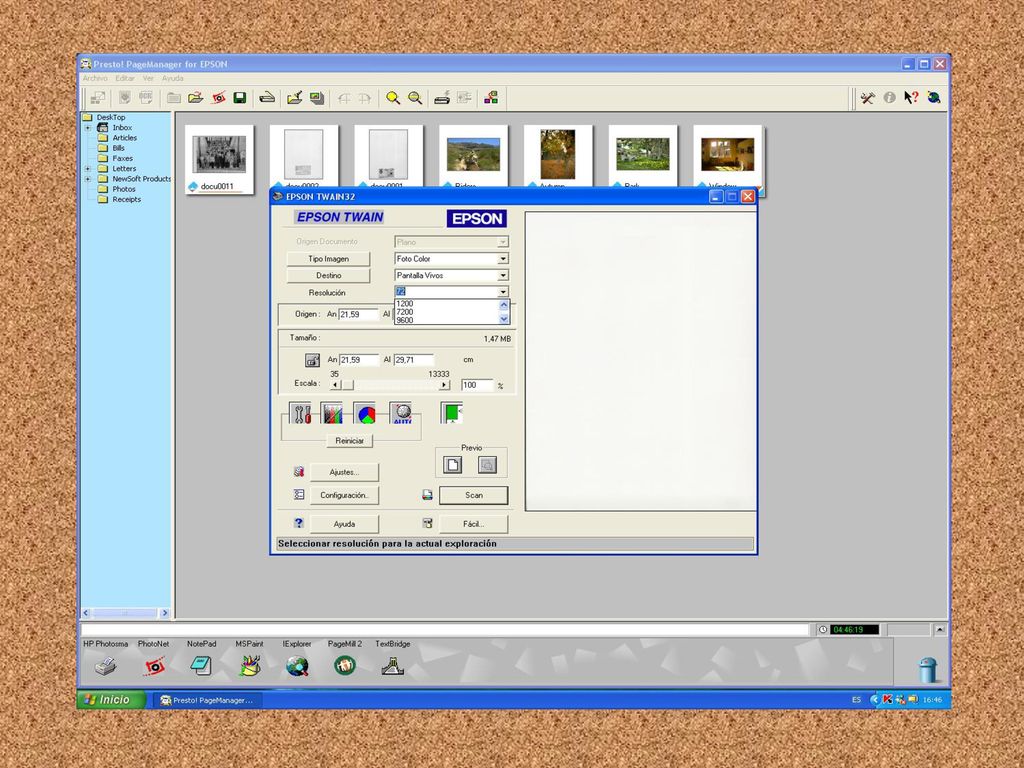Viewport: 1024px width, 768px height.
Task: Launch IExplorer from the application bar
Action: pos(297,666)
